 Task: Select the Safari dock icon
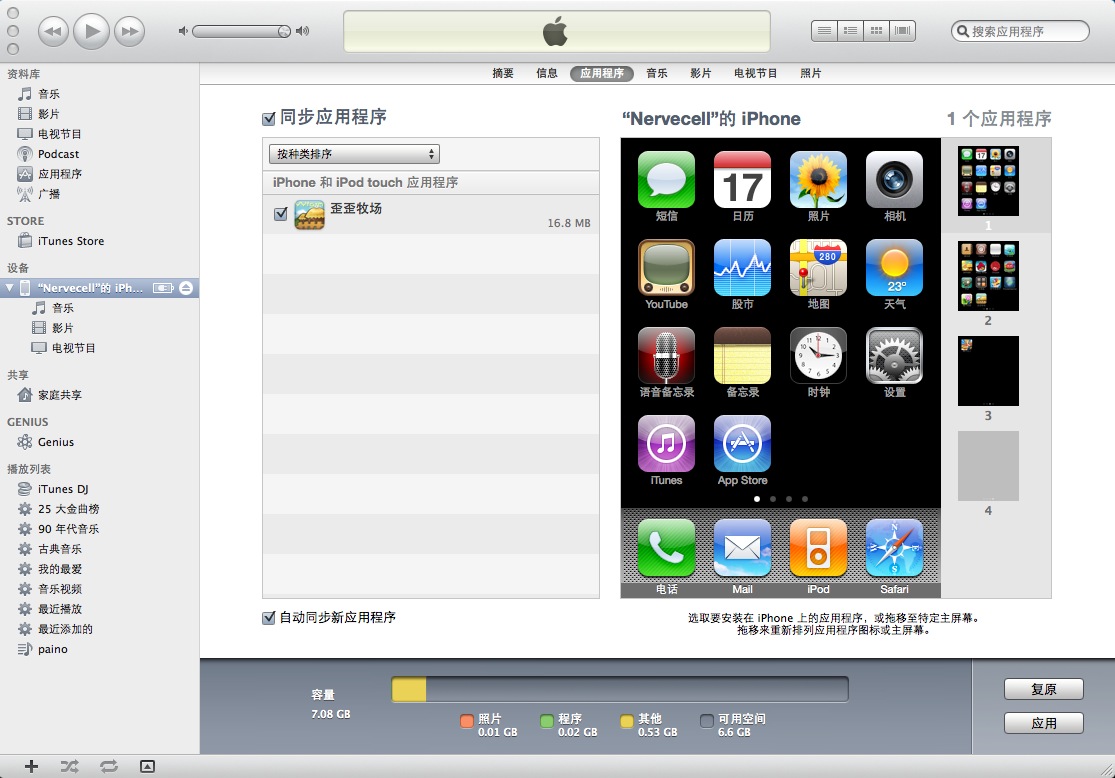[895, 548]
